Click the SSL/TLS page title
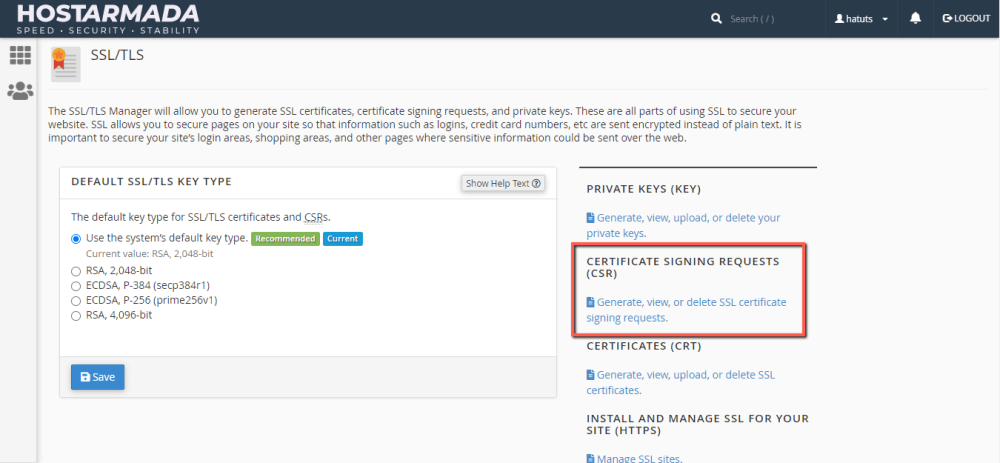Image resolution: width=1000 pixels, height=463 pixels. (x=117, y=55)
